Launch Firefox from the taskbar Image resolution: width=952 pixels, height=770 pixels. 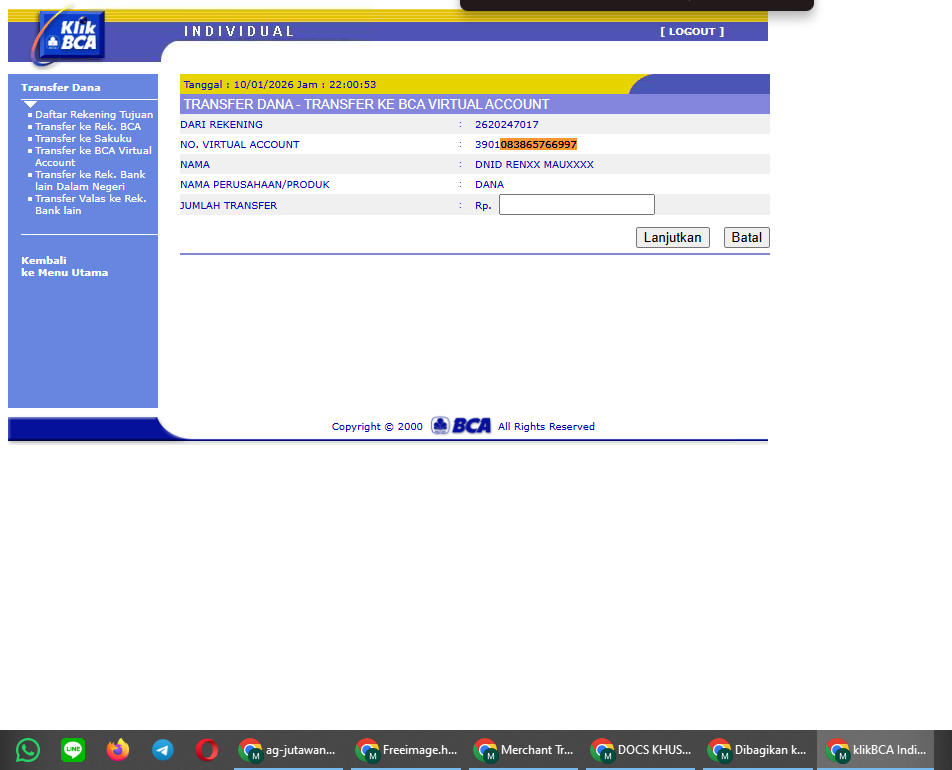coord(118,750)
